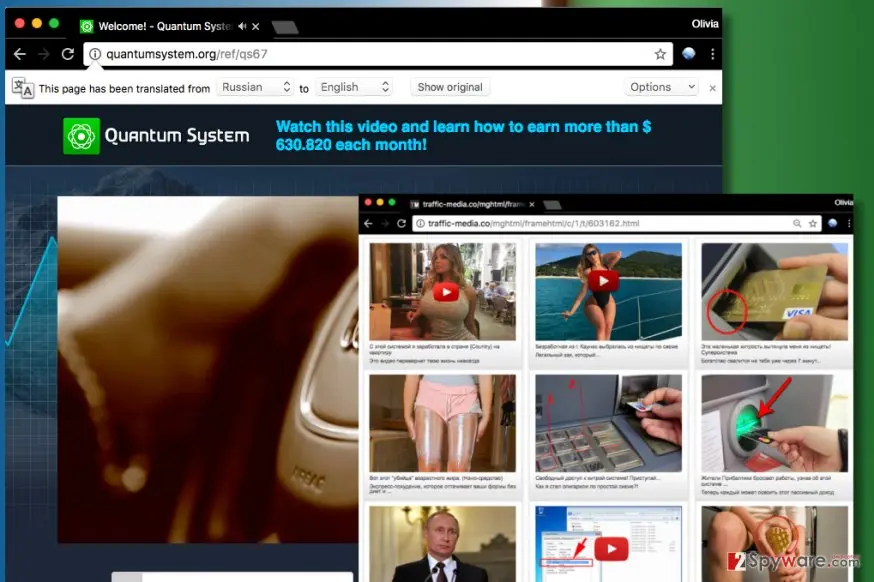Click the Quantum System brand name

pos(177,135)
